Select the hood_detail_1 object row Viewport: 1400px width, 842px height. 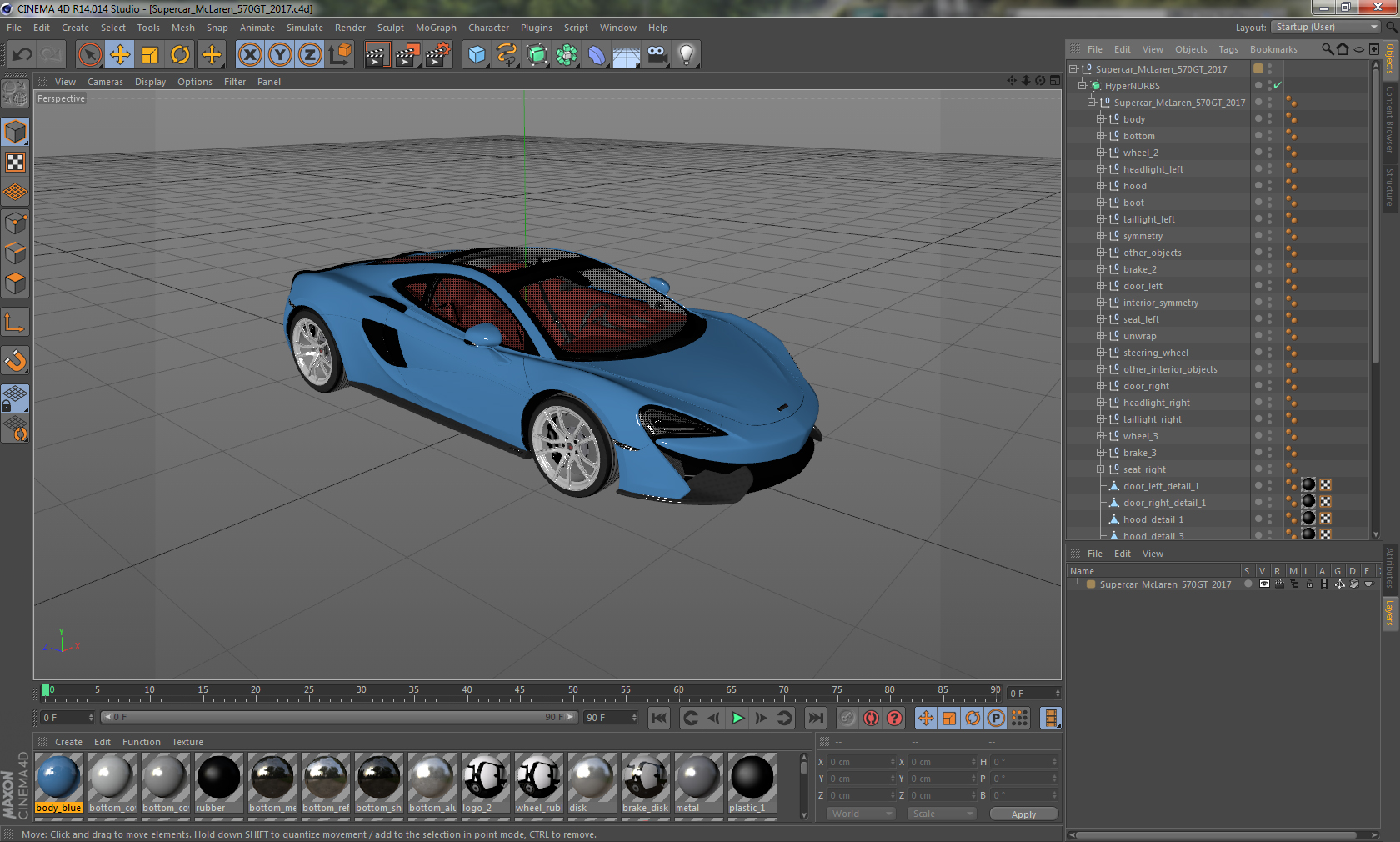(1152, 519)
